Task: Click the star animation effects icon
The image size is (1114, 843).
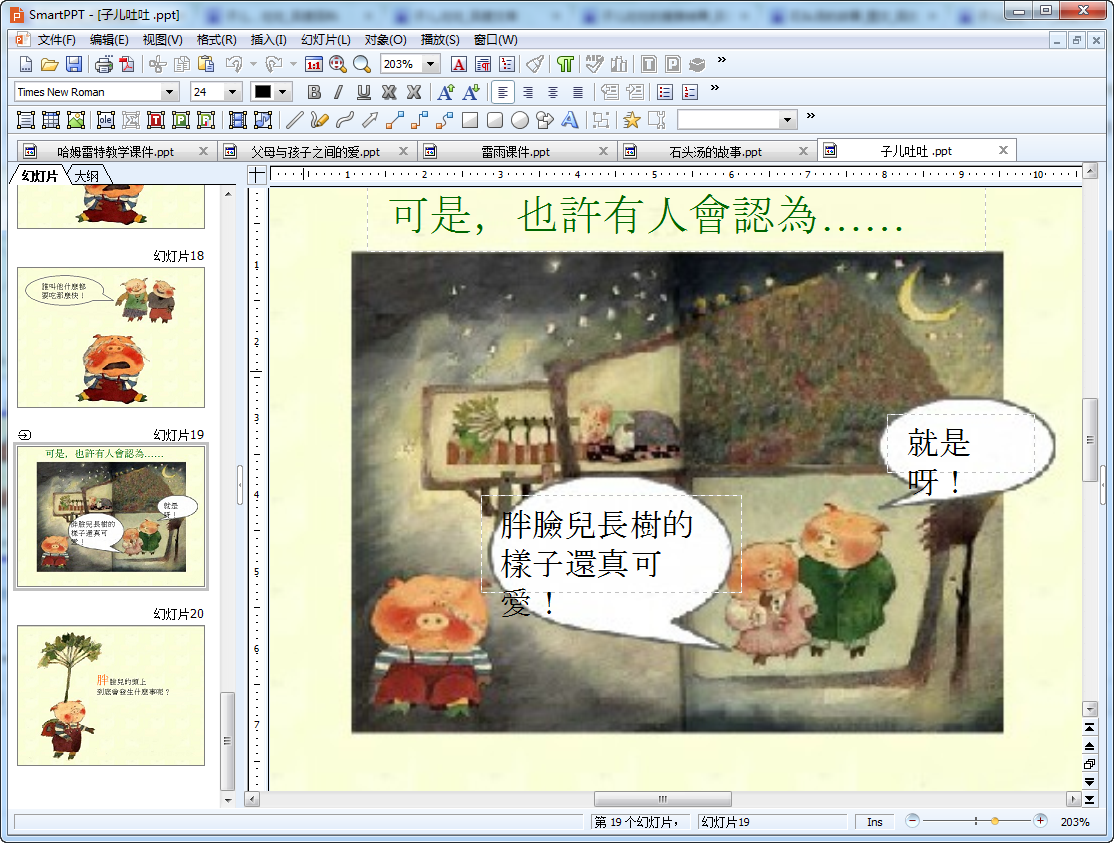Action: tap(631, 120)
